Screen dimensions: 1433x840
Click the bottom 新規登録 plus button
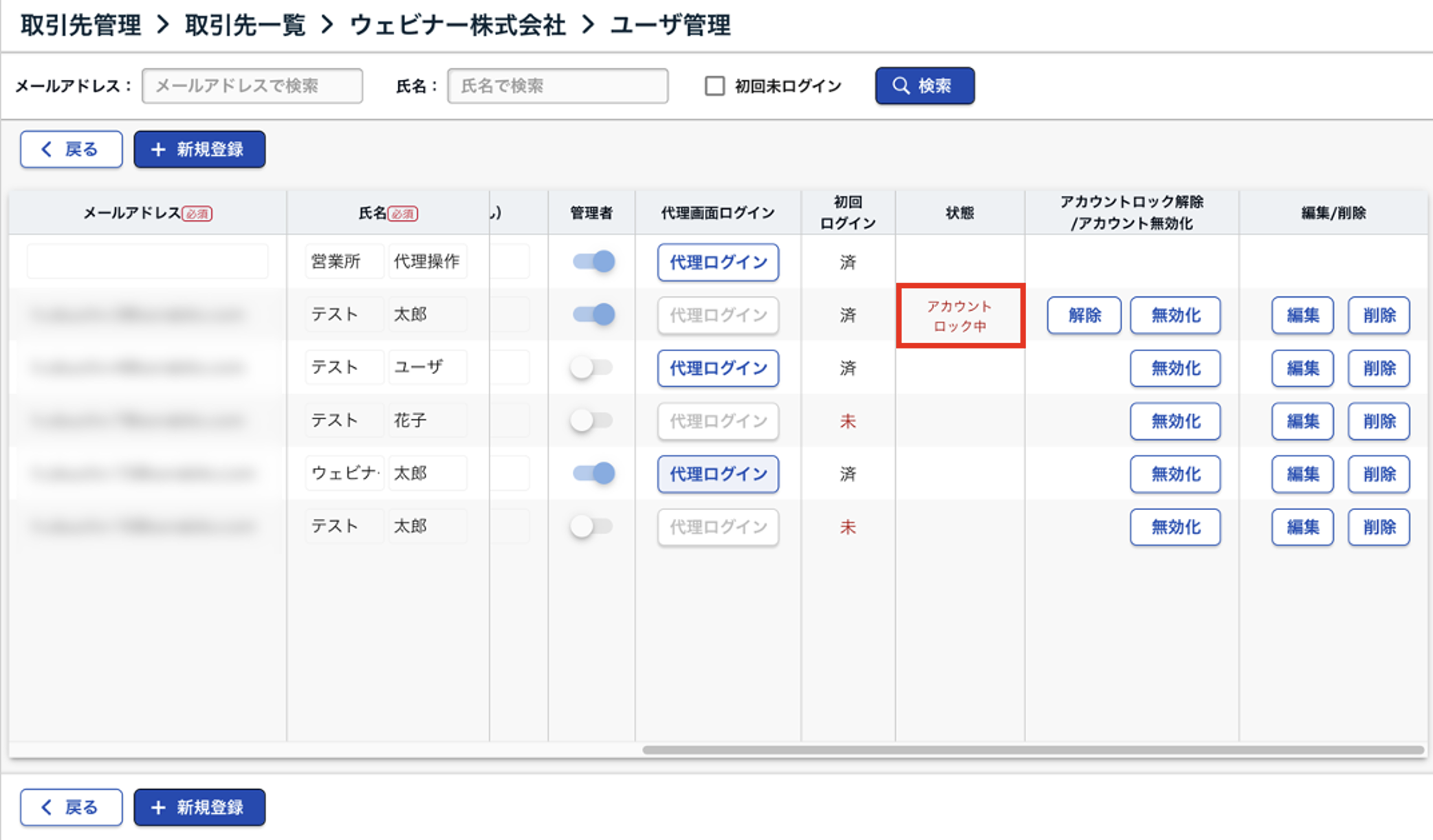click(x=199, y=807)
